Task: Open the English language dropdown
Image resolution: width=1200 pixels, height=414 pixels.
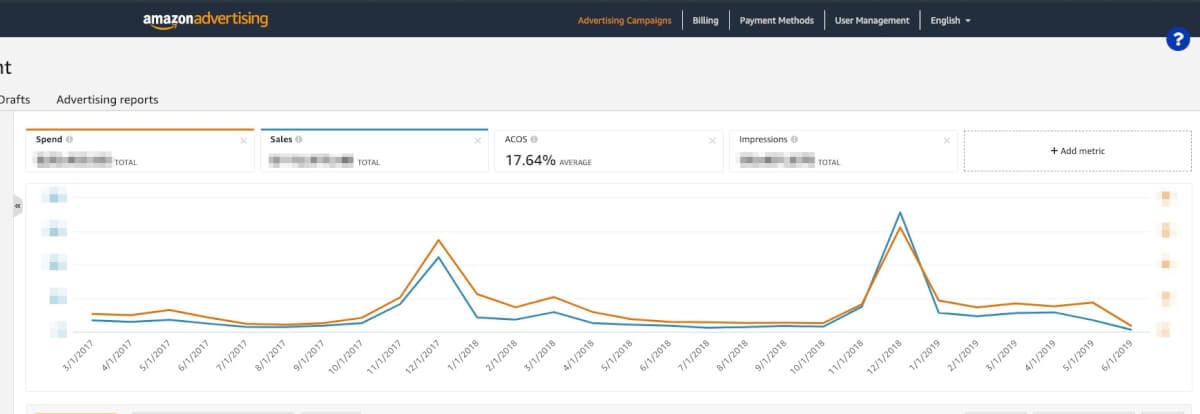Action: pyautogui.click(x=950, y=20)
